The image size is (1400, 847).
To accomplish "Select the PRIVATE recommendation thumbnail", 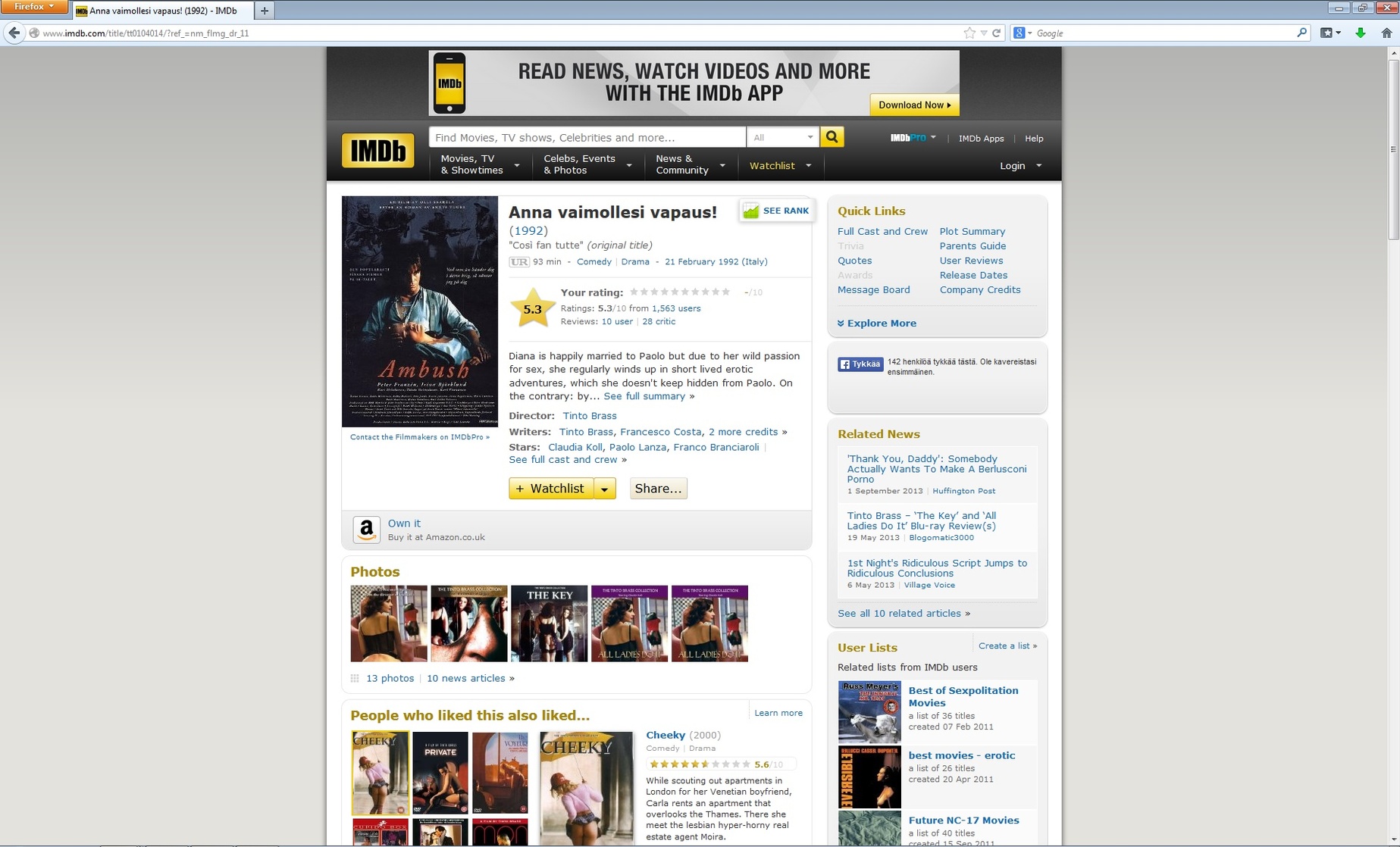I will point(440,773).
